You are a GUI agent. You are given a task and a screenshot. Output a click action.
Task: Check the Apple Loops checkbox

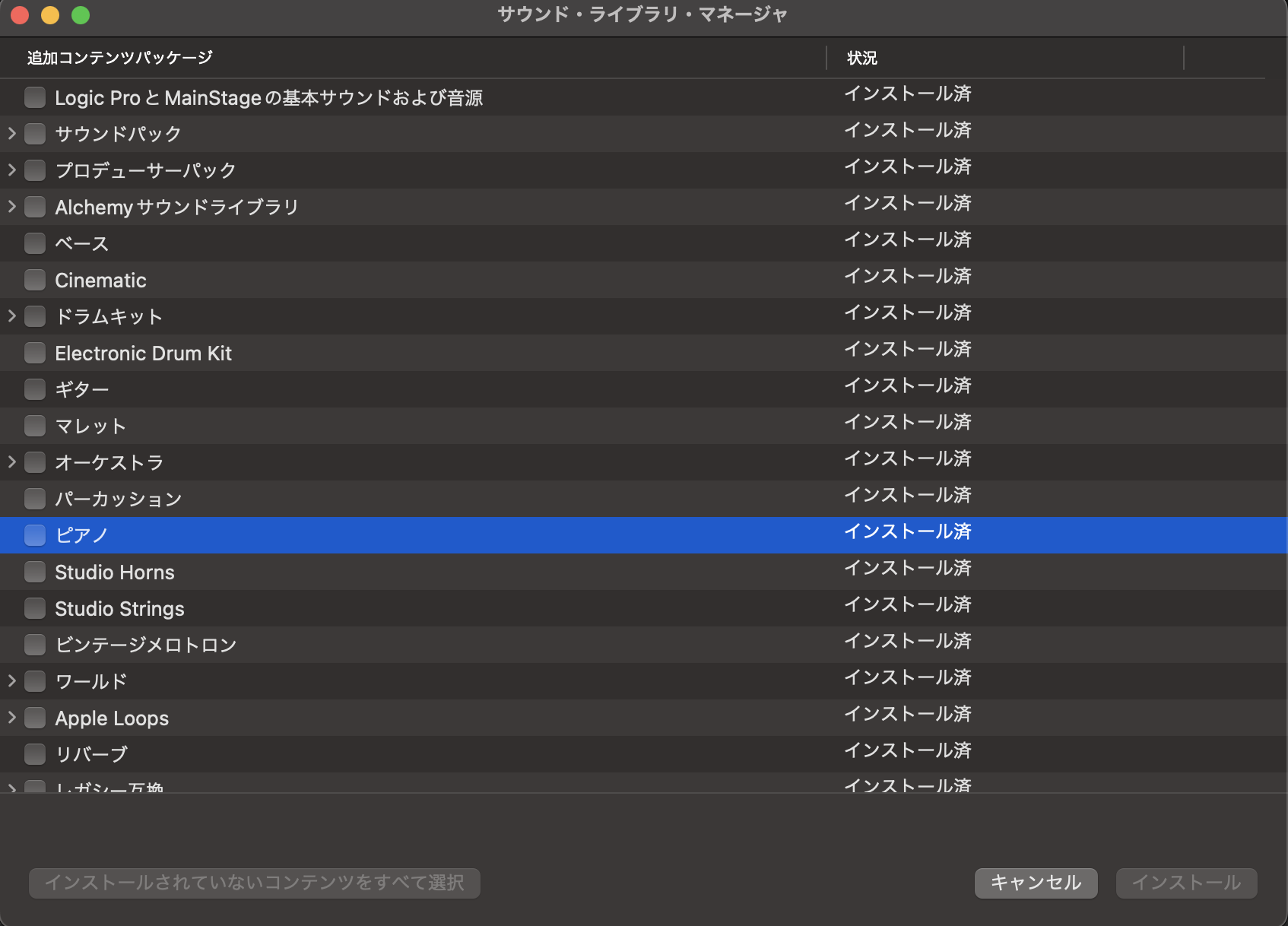(x=35, y=718)
